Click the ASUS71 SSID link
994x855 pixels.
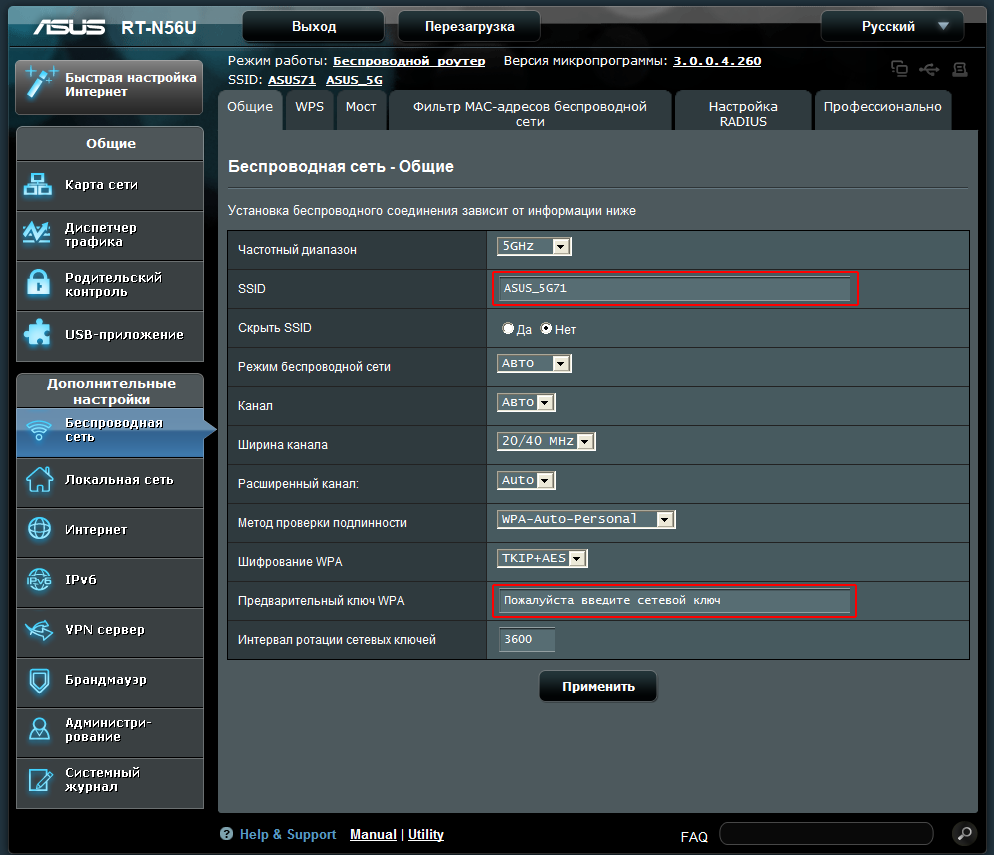click(x=292, y=80)
